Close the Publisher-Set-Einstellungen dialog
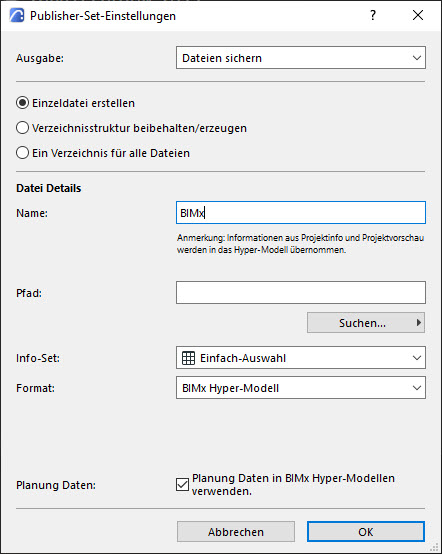The width and height of the screenshot is (442, 554). (418, 15)
